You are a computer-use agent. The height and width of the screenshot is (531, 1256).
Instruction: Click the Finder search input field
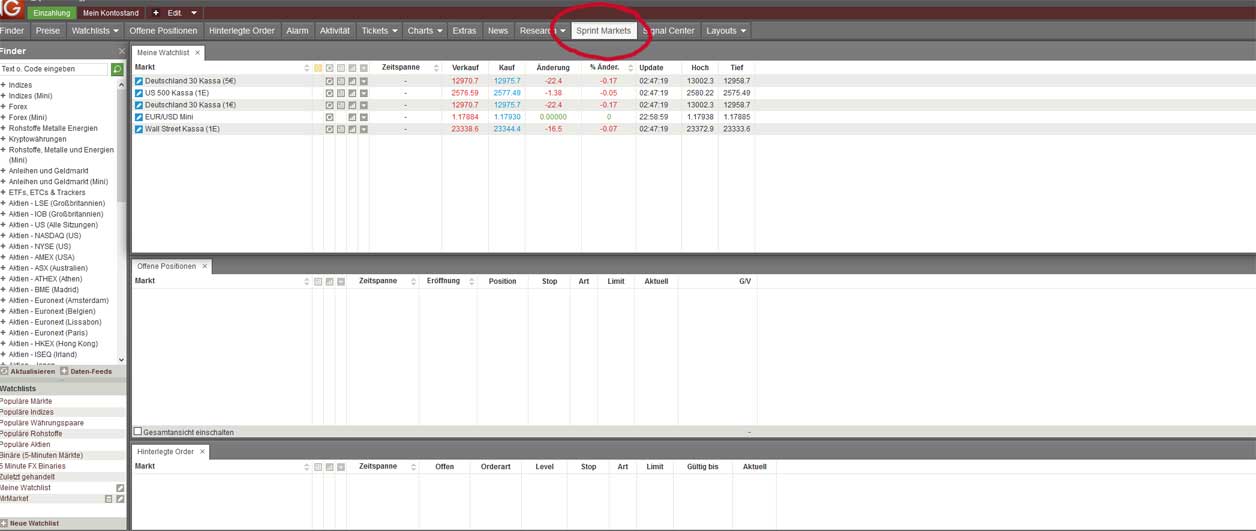(x=54, y=69)
